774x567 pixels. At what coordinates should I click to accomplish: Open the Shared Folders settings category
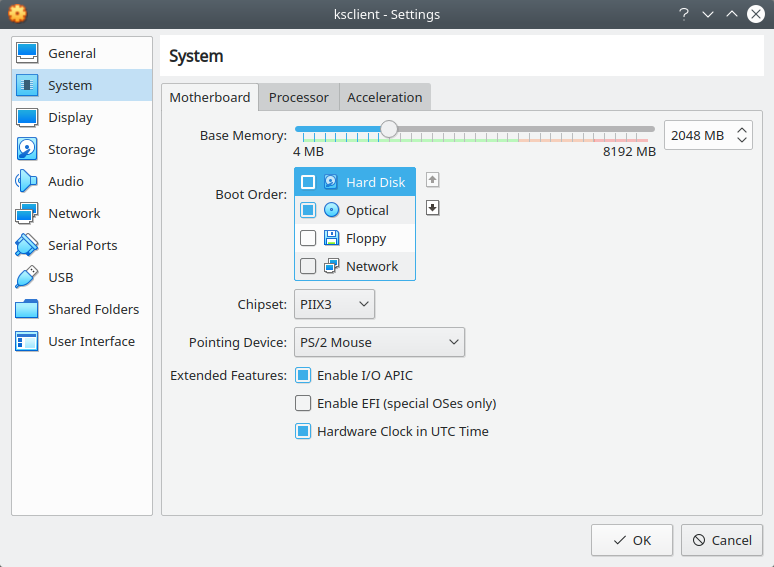[x=82, y=309]
